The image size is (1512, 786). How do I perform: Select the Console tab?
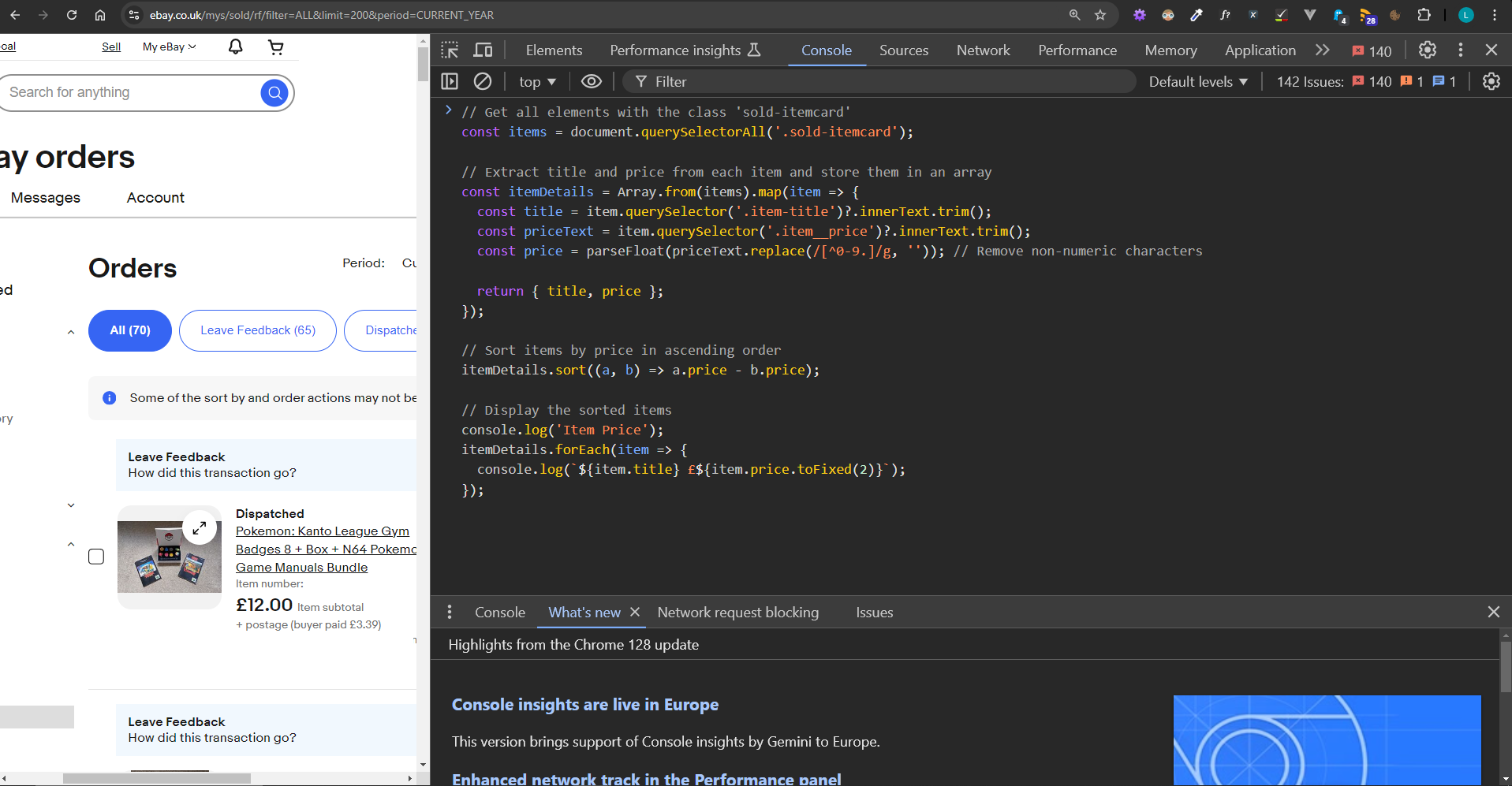[x=826, y=50]
